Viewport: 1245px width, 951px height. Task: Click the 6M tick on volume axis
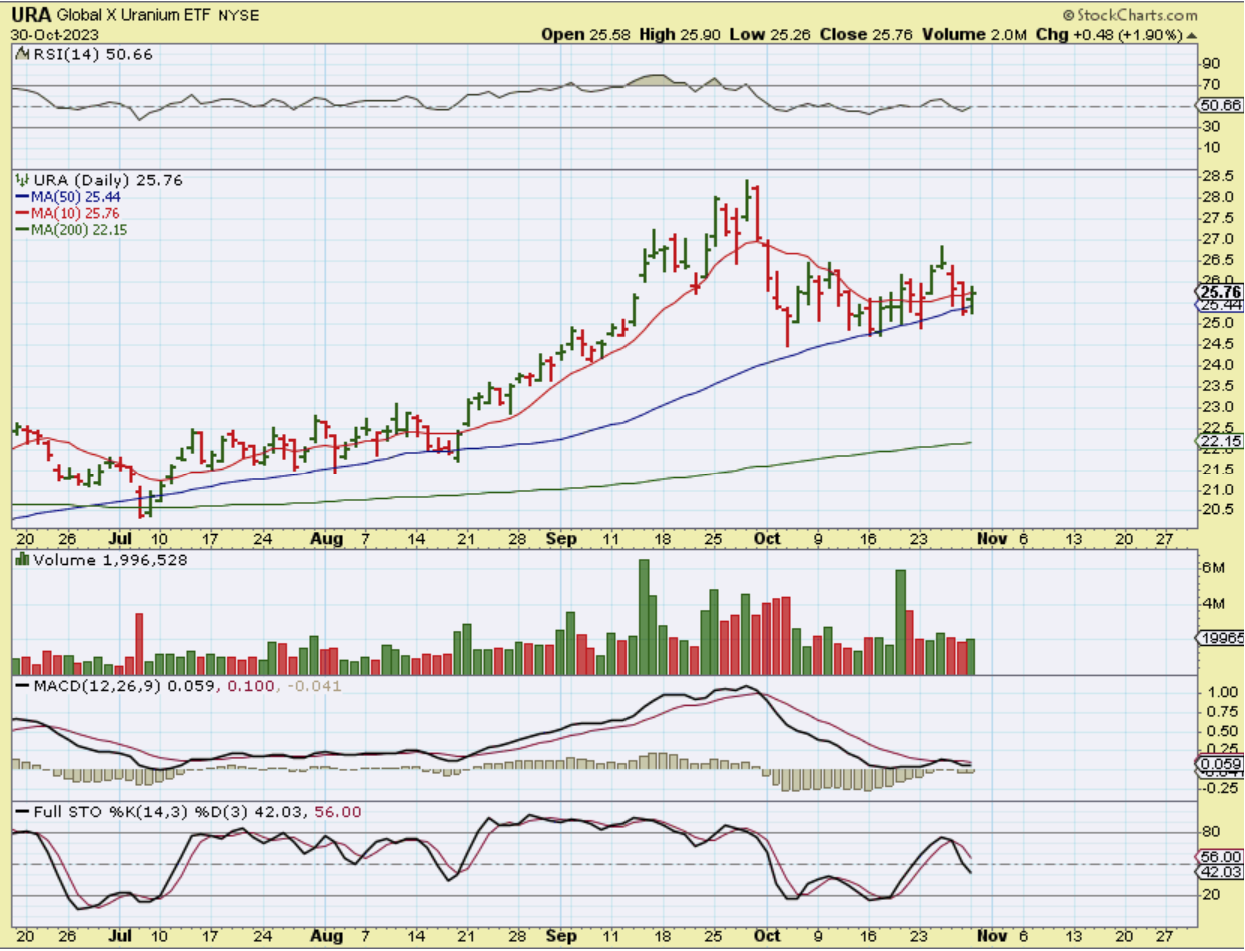pyautogui.click(x=1211, y=567)
